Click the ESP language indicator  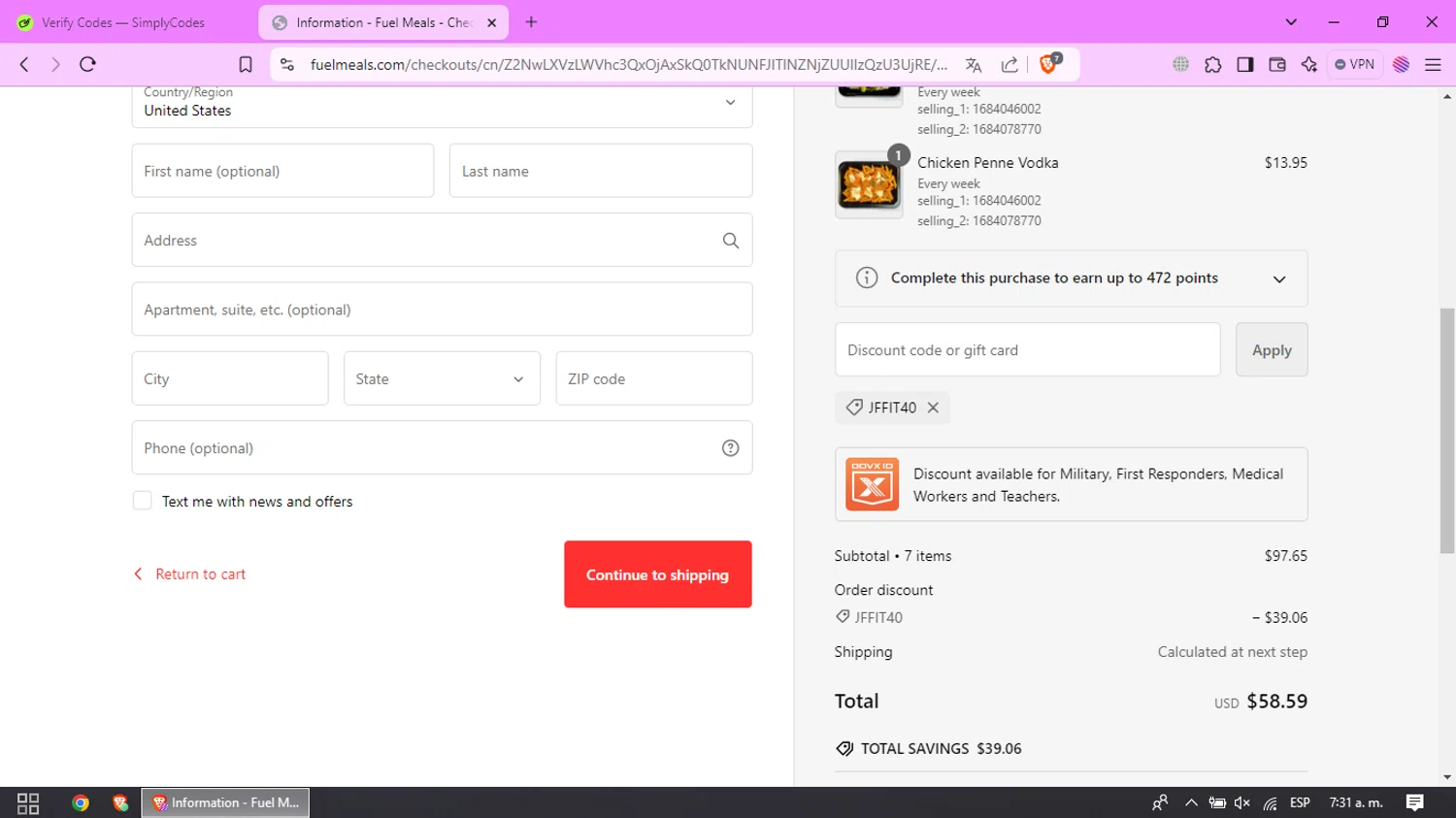(x=1300, y=802)
